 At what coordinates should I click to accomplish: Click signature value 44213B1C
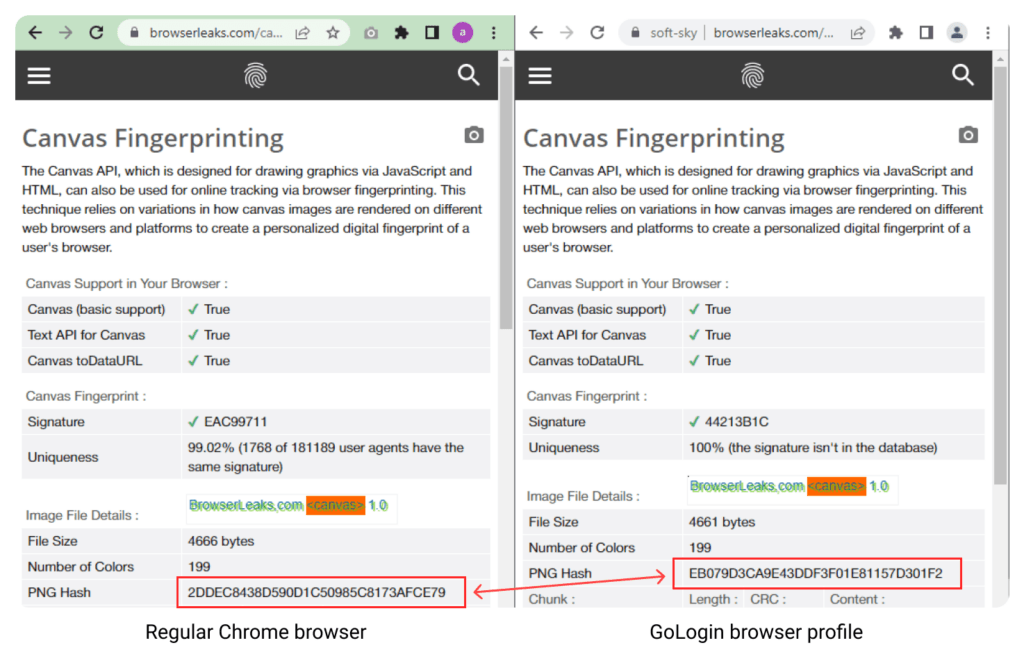coord(737,422)
